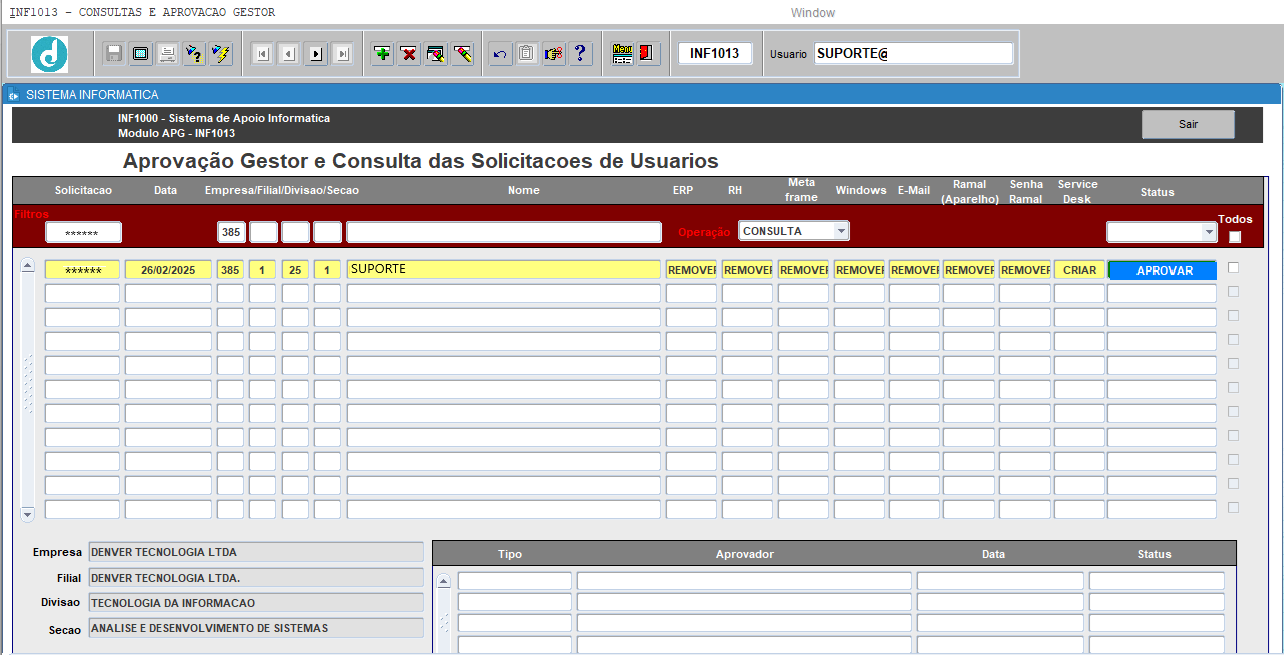The height and width of the screenshot is (655, 1284).
Task: Click the Ramal (Aparelho) REMOVER cell
Action: [x=969, y=270]
